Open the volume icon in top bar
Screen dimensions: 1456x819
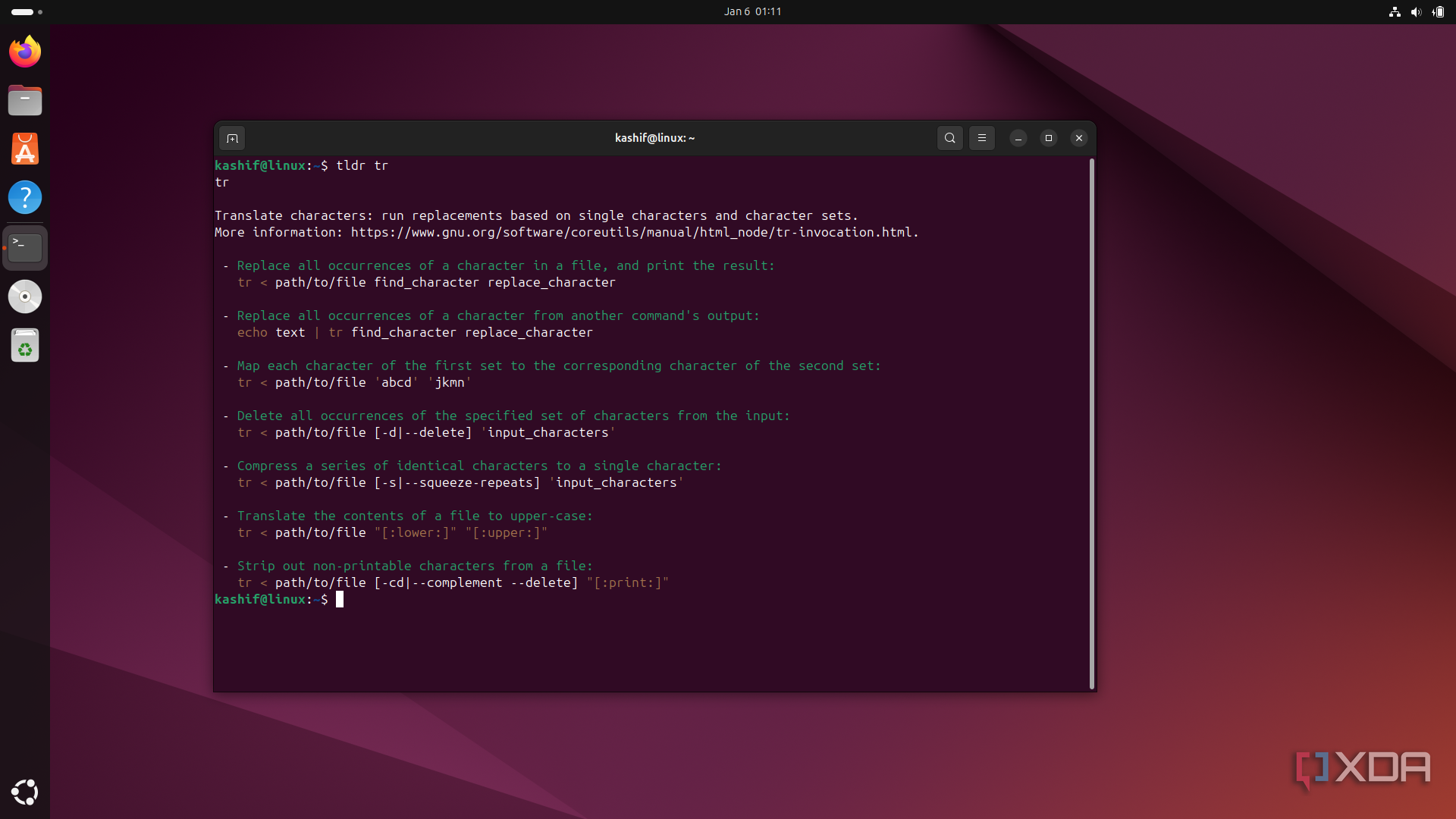1416,11
